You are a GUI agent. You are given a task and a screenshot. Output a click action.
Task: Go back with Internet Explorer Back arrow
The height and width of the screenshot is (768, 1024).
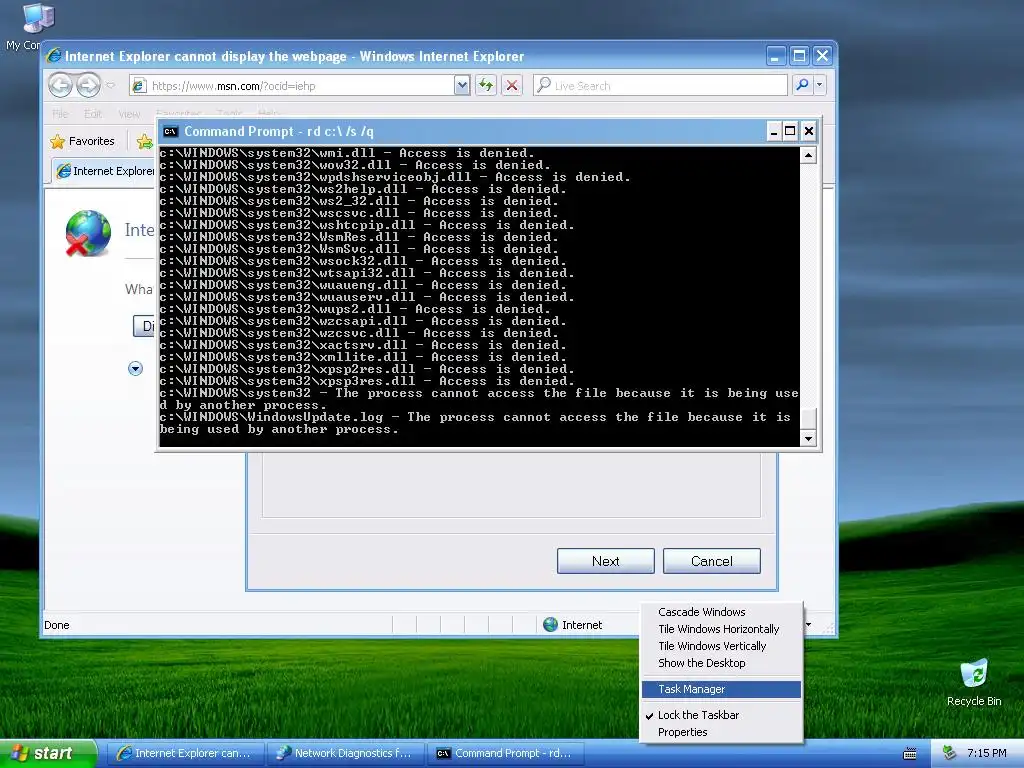[60, 85]
